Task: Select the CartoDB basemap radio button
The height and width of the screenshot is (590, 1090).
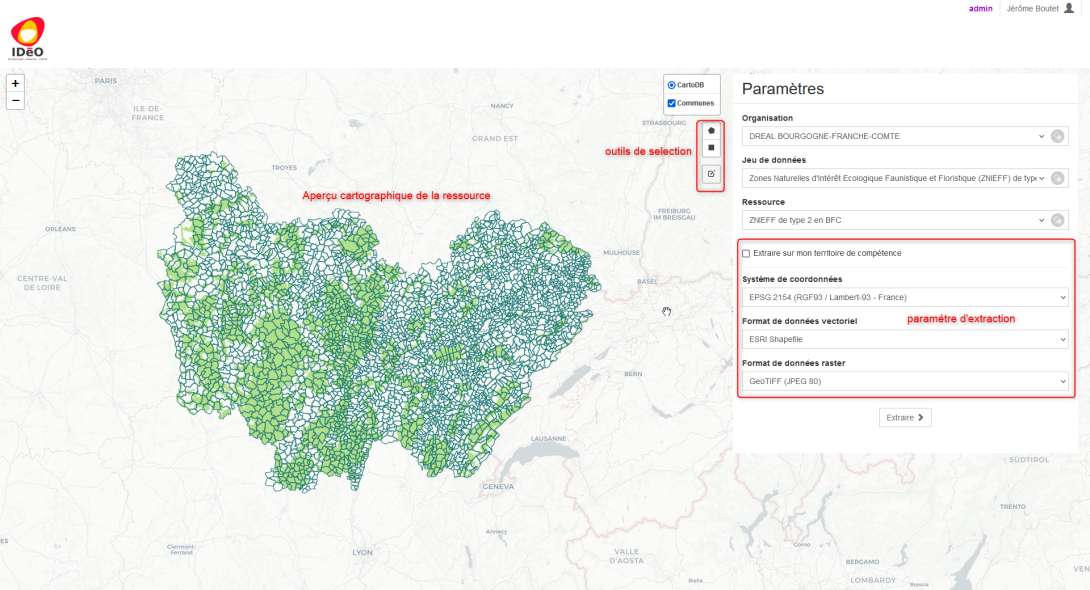Action: click(x=672, y=86)
